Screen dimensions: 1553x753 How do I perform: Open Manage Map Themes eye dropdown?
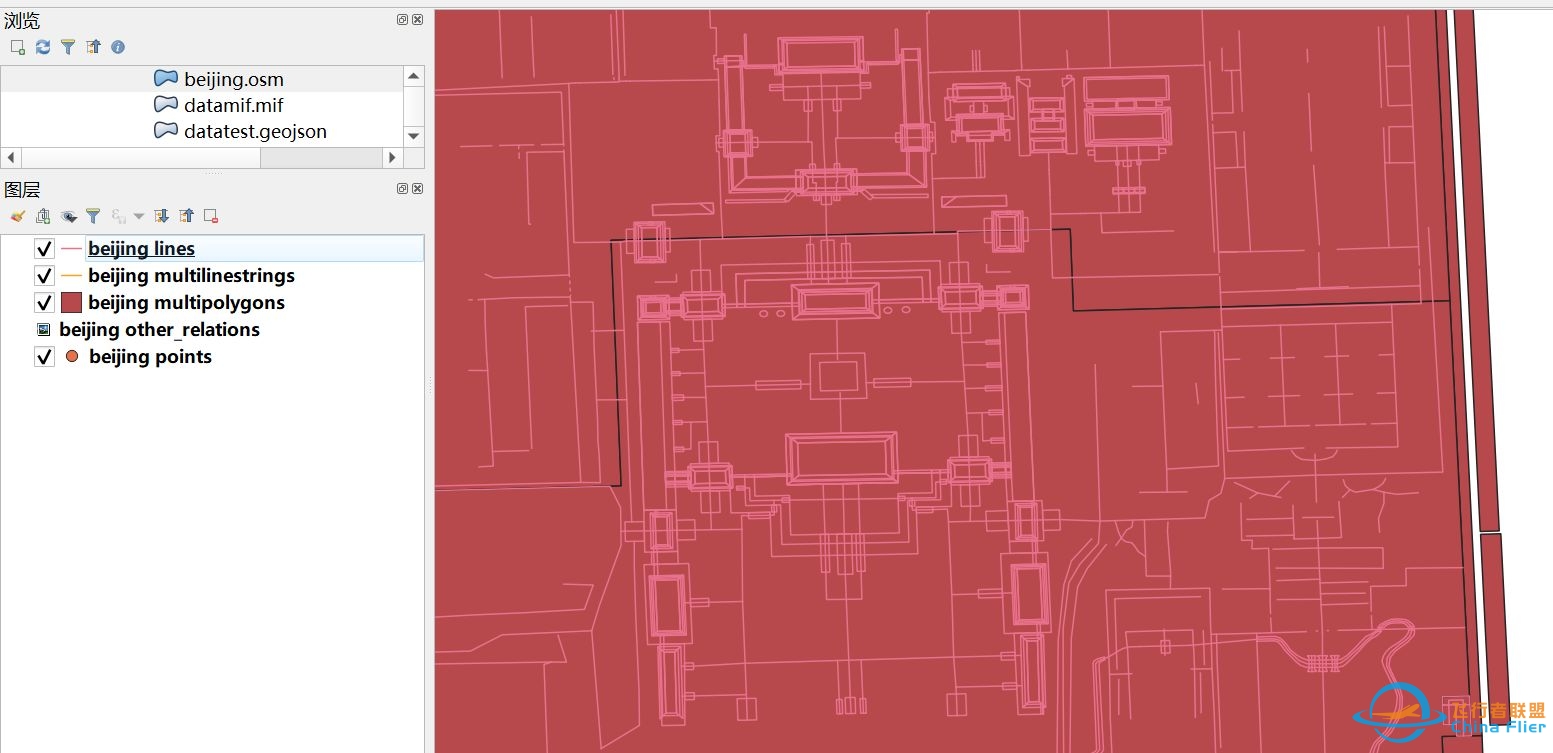click(x=68, y=216)
